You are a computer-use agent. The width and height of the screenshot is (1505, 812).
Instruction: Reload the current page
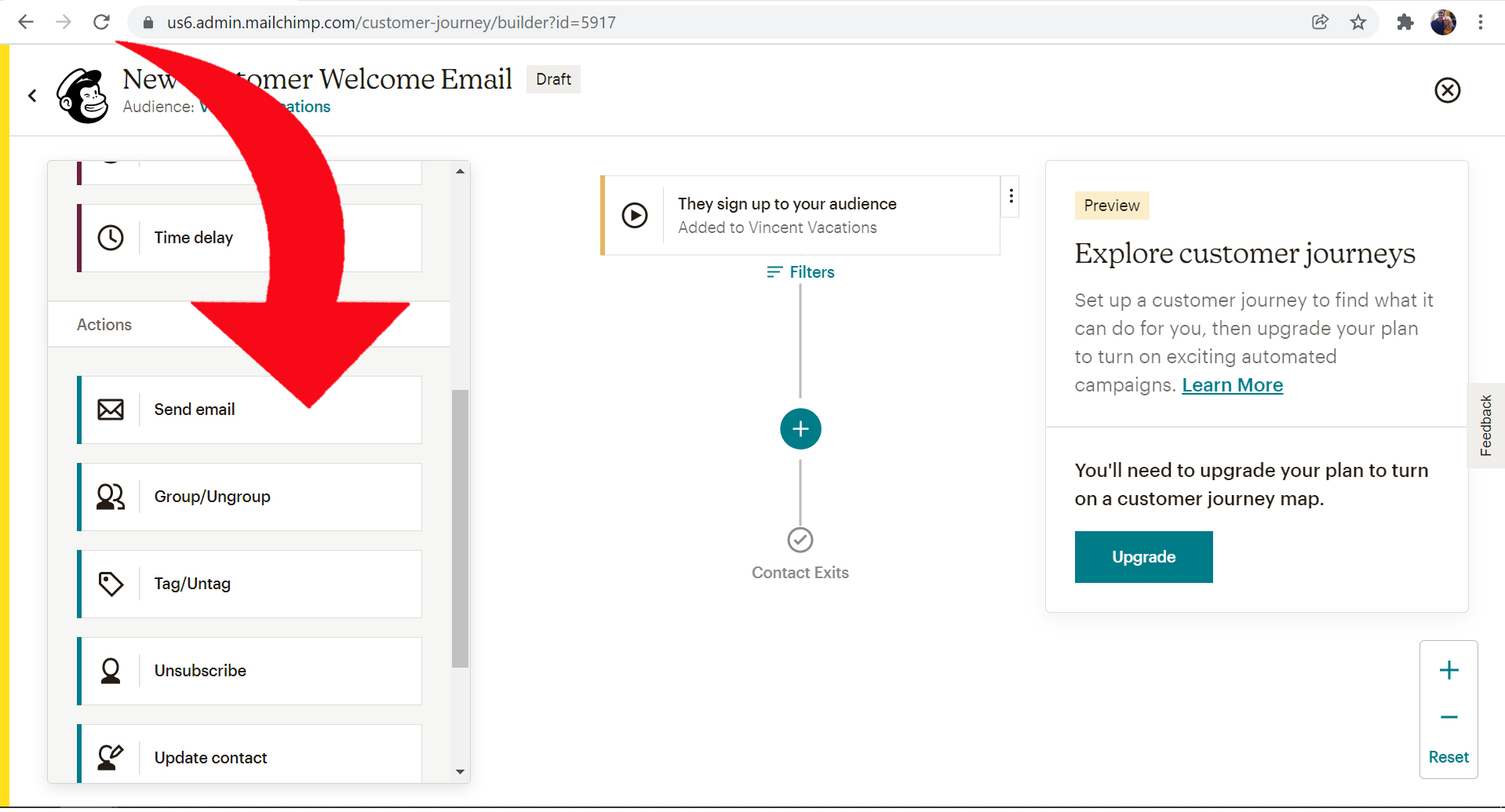101,22
